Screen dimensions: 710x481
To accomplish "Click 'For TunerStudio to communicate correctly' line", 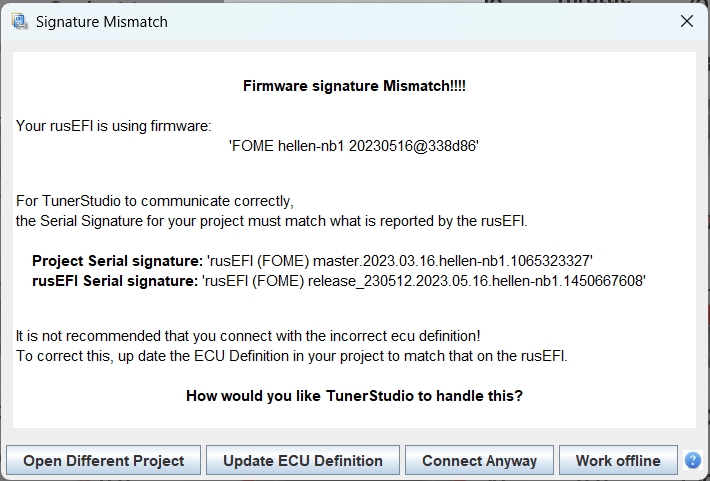I will [155, 200].
